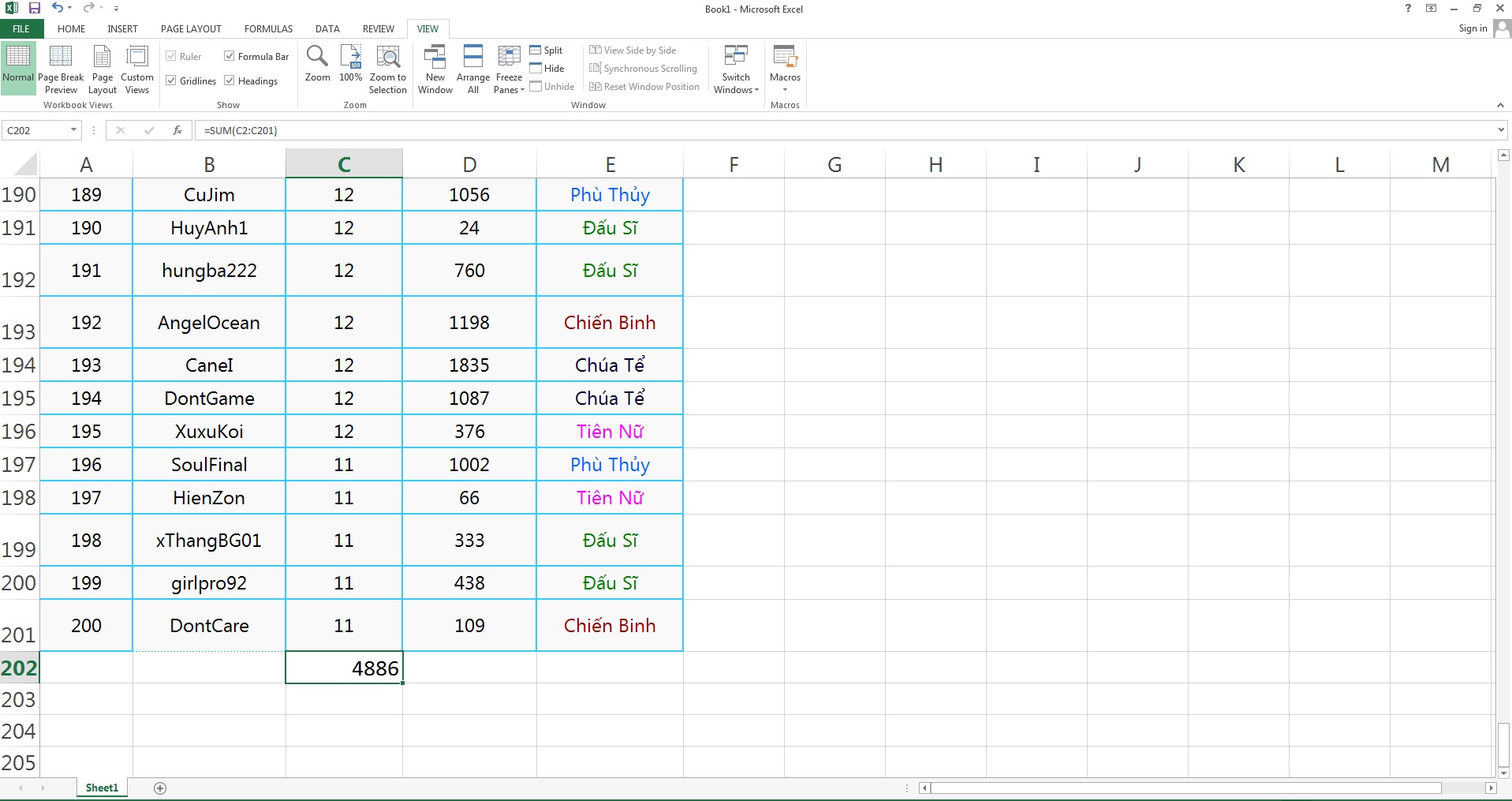The image size is (1512, 801).
Task: Click Zoom to Selection
Action: [388, 69]
